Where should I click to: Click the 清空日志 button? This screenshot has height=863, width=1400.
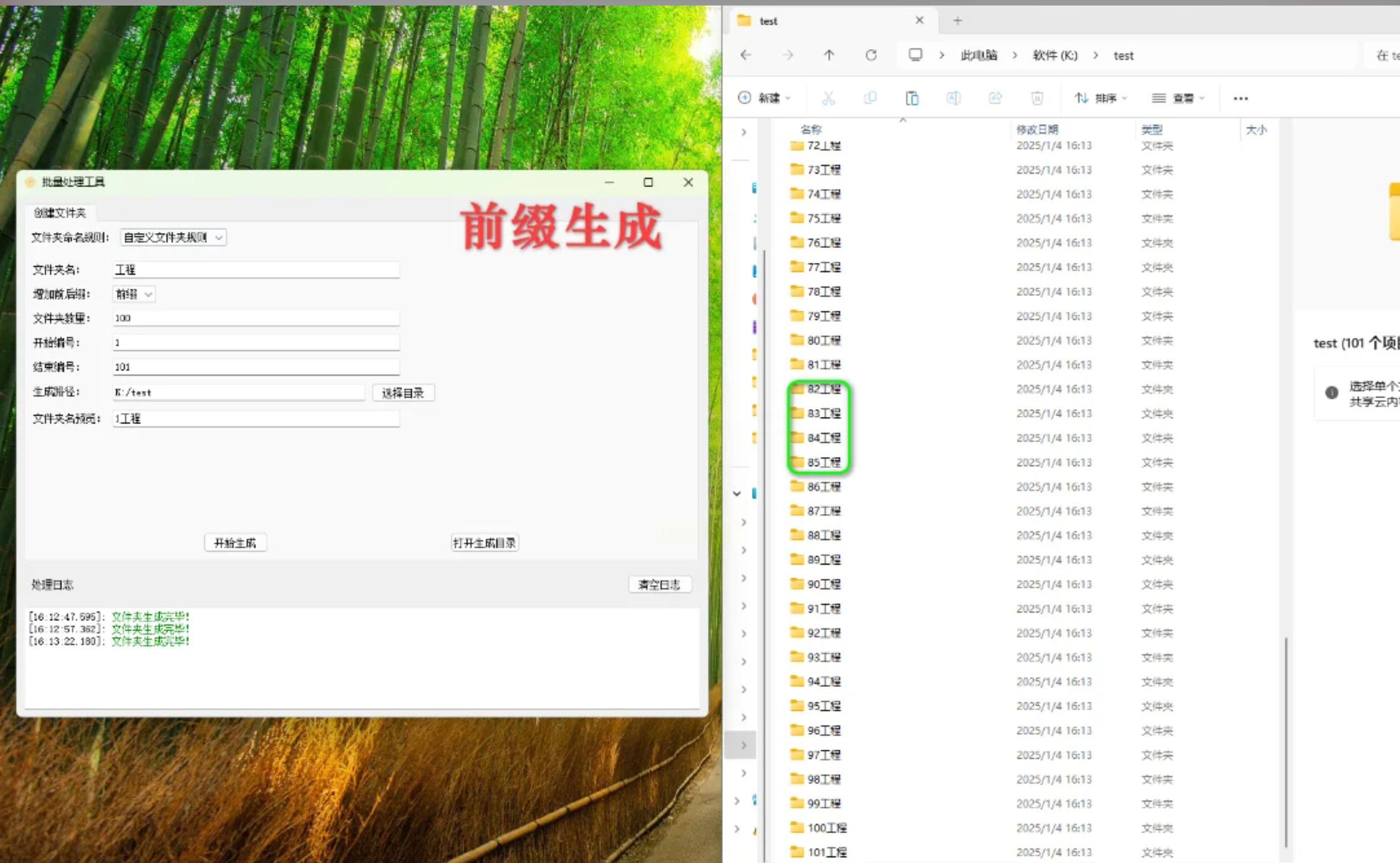(x=659, y=585)
